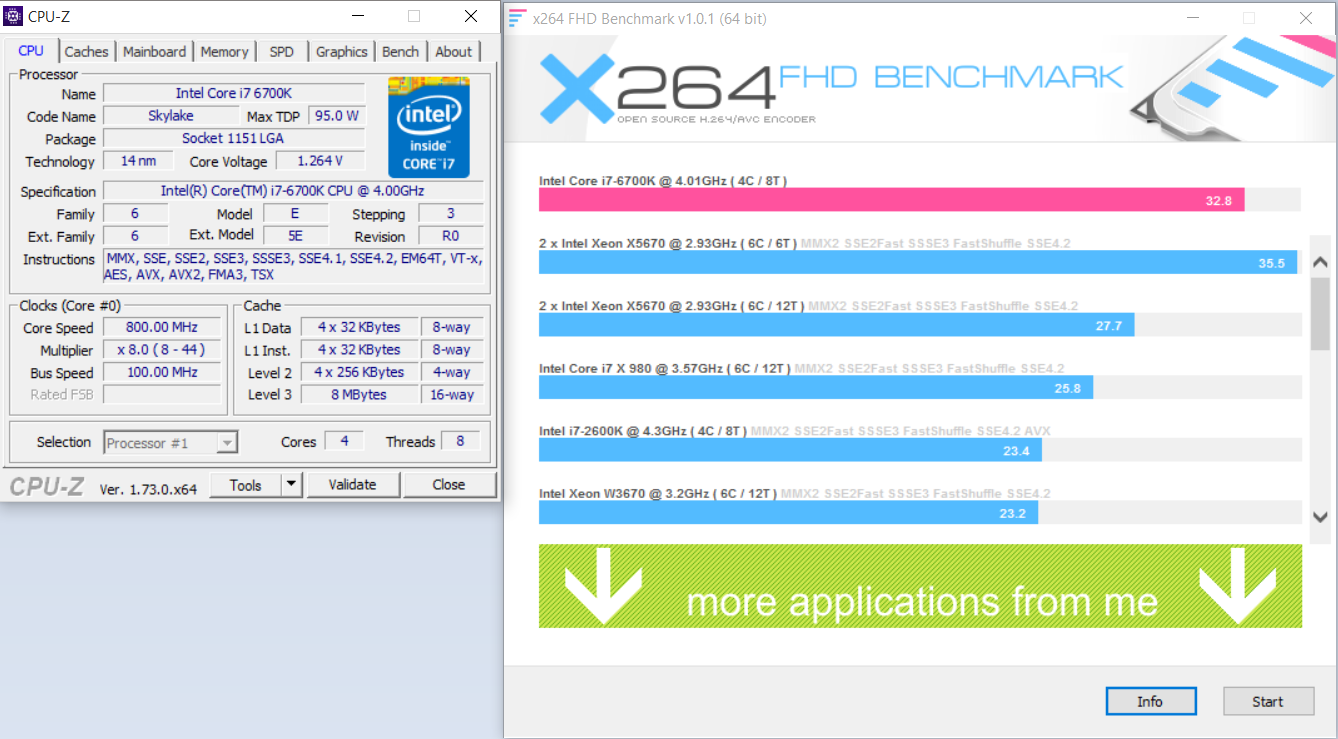Click the Technology value '14 nm'
Screen dimensions: 1338x739
click(x=138, y=161)
